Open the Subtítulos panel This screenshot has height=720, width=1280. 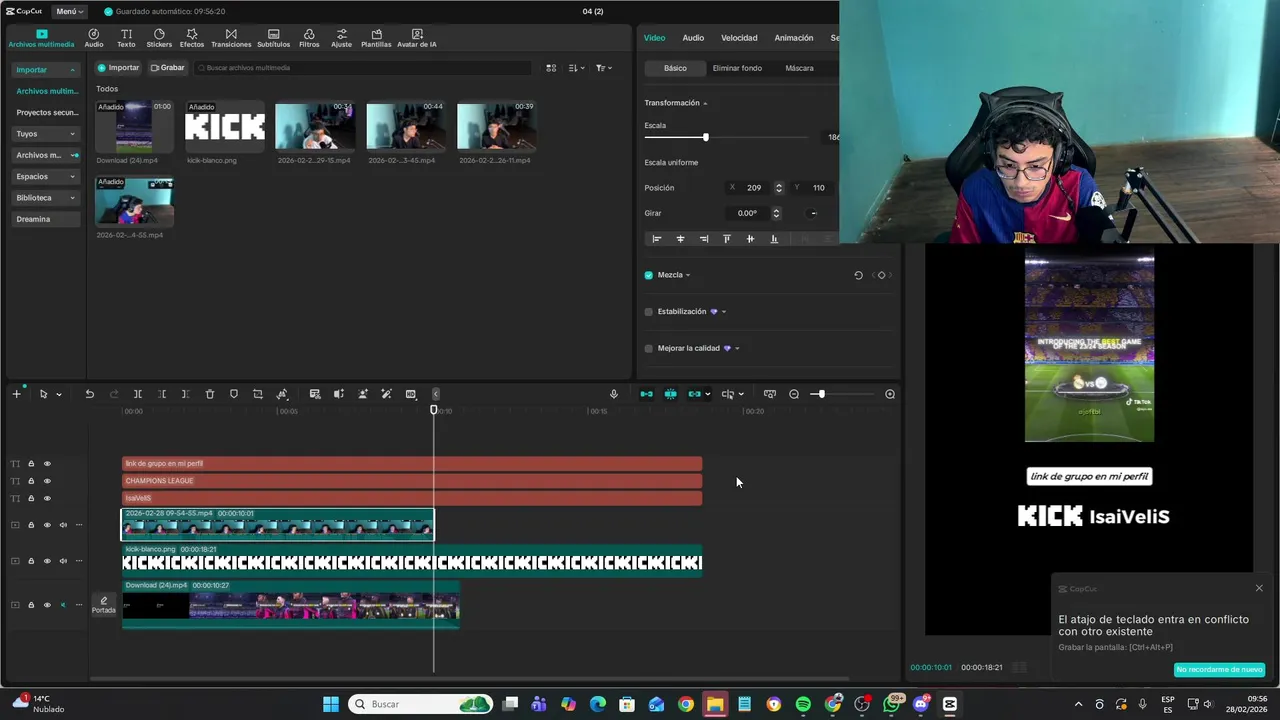click(x=273, y=38)
